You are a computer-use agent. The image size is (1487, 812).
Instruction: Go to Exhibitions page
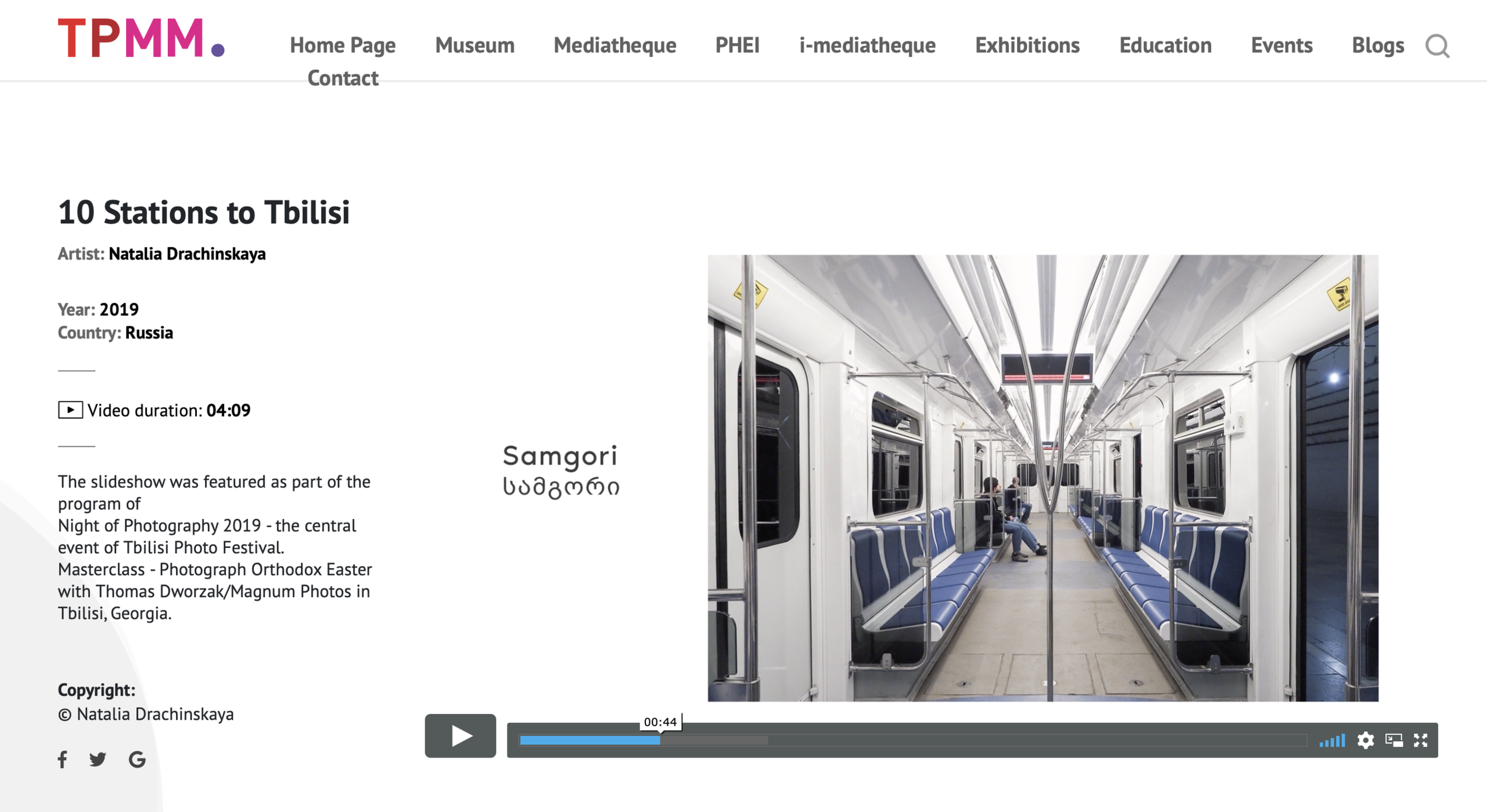[1027, 45]
